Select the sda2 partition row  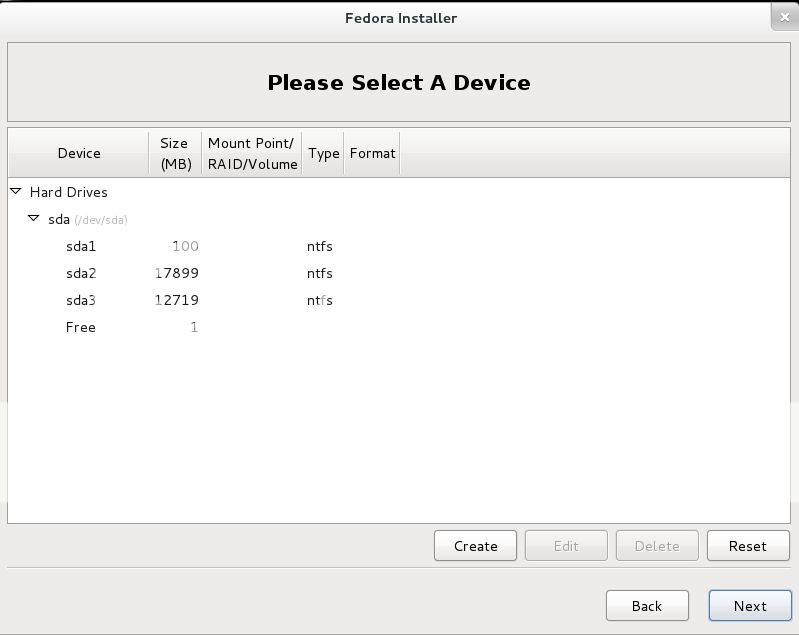pos(398,273)
